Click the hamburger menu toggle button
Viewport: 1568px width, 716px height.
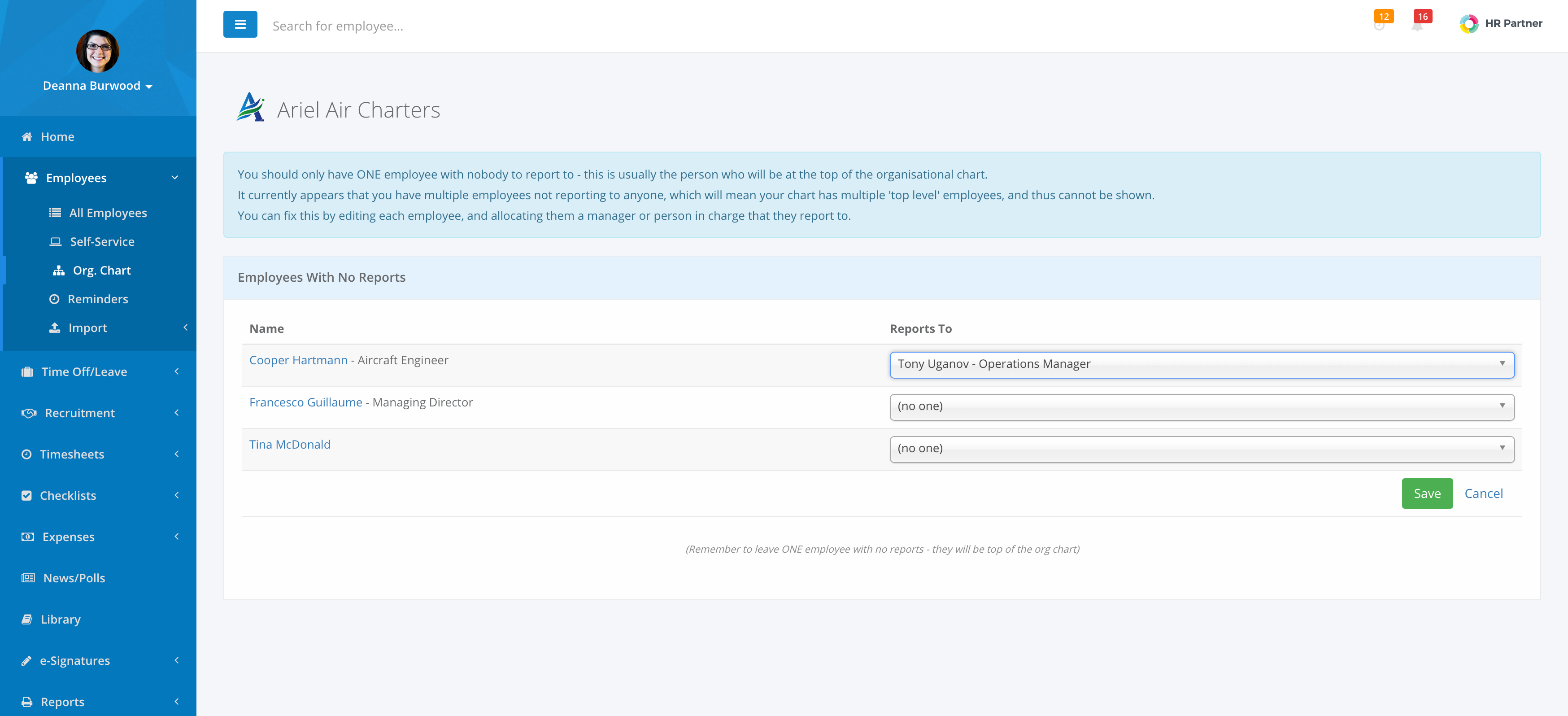click(x=240, y=24)
